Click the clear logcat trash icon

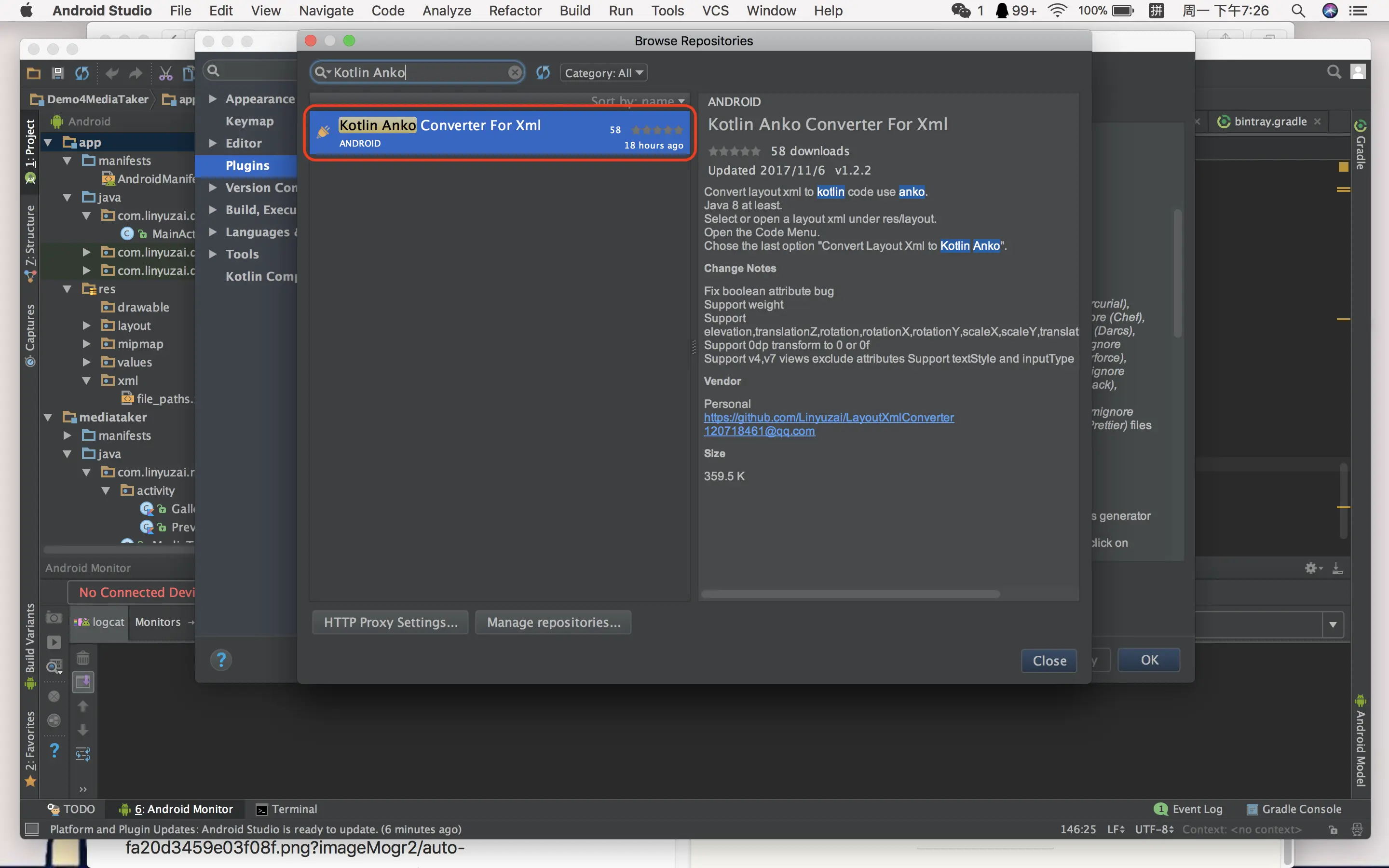(83, 658)
